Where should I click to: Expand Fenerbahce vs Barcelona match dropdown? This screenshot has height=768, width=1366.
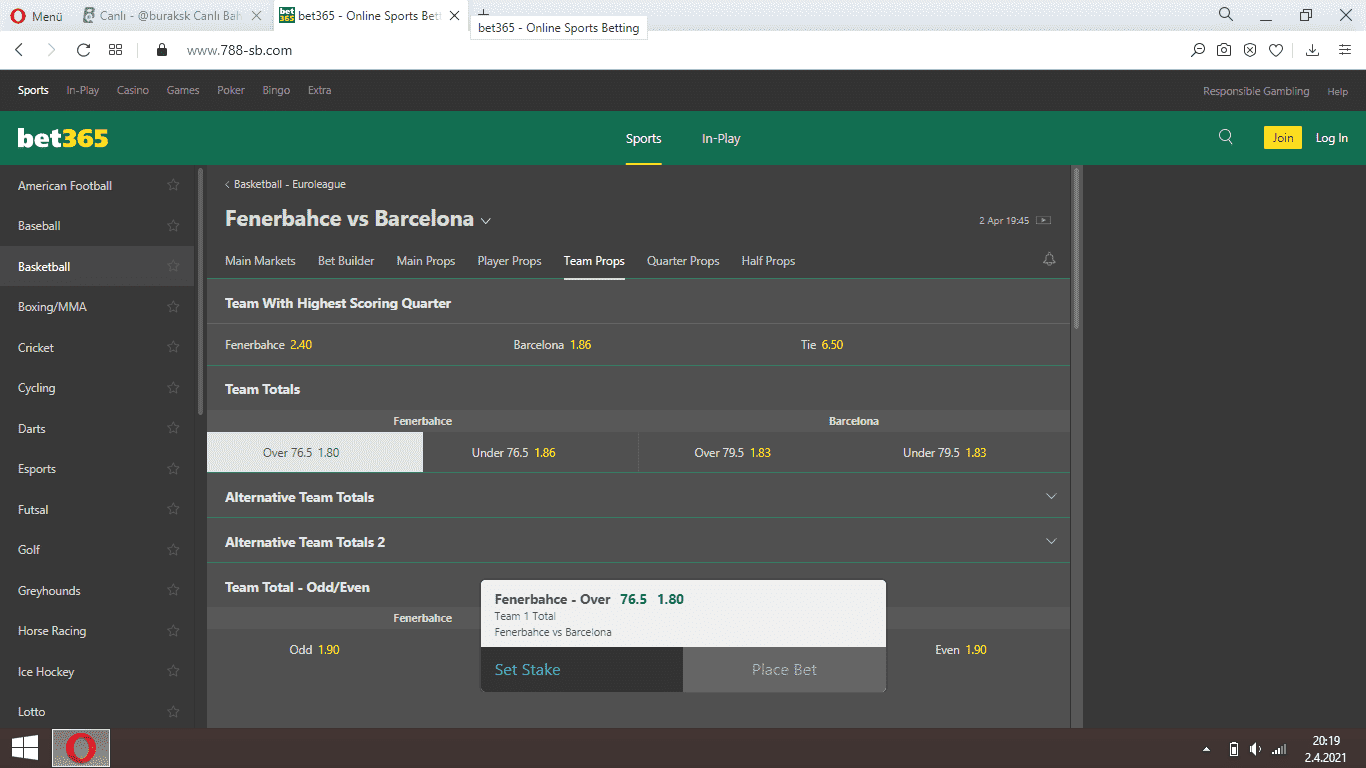(486, 220)
